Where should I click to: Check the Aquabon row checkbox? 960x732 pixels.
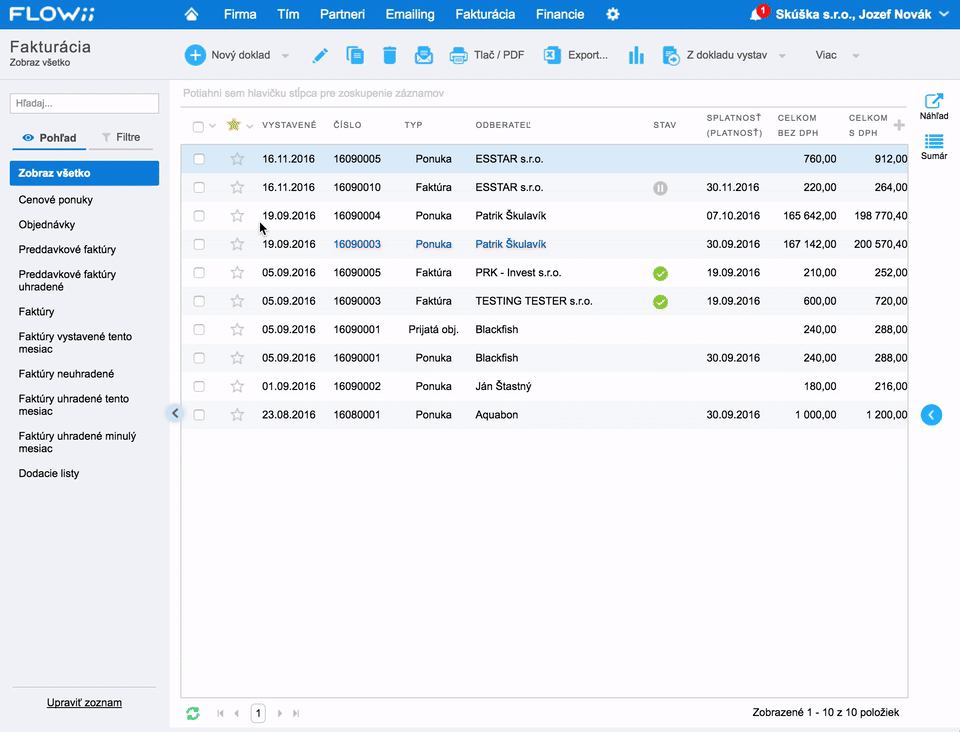199,415
